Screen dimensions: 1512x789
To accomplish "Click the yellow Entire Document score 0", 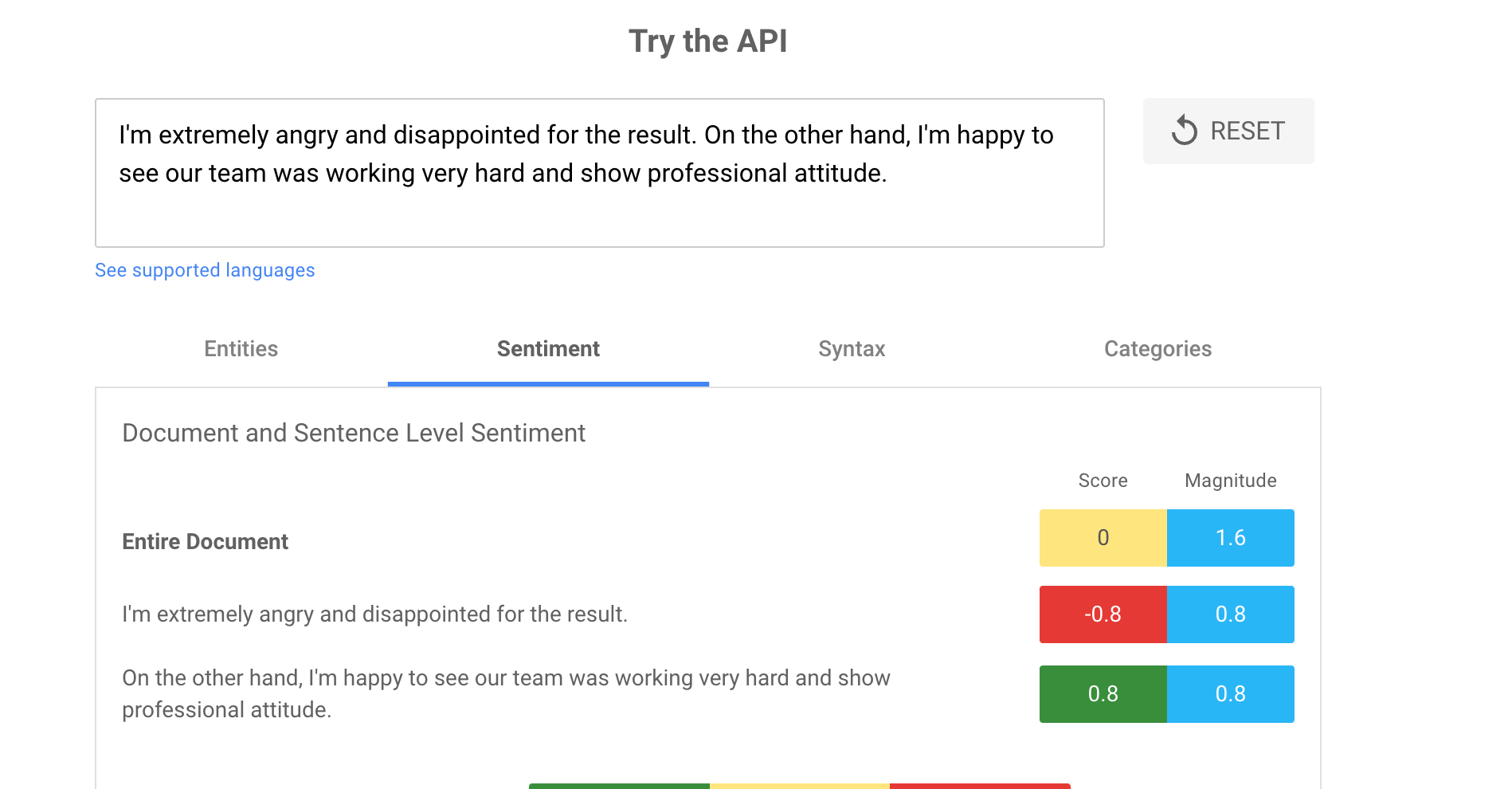I will tap(1103, 538).
